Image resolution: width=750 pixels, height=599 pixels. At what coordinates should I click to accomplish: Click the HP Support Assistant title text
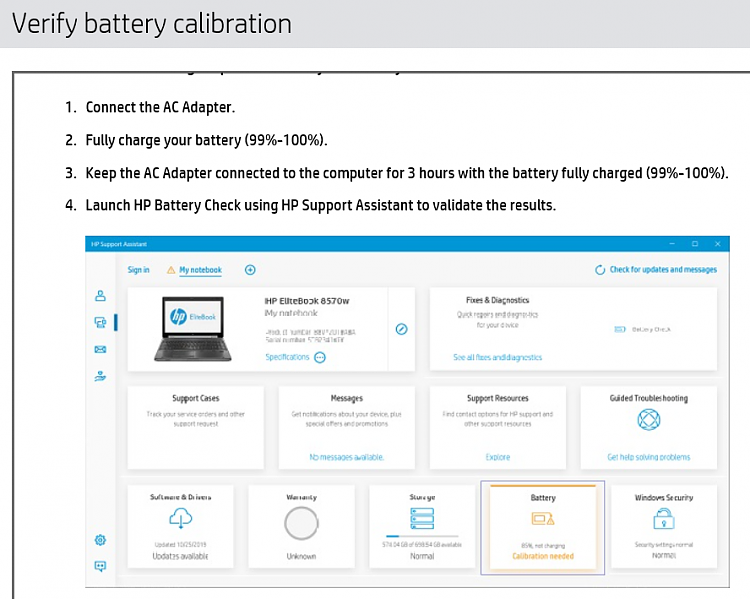119,244
